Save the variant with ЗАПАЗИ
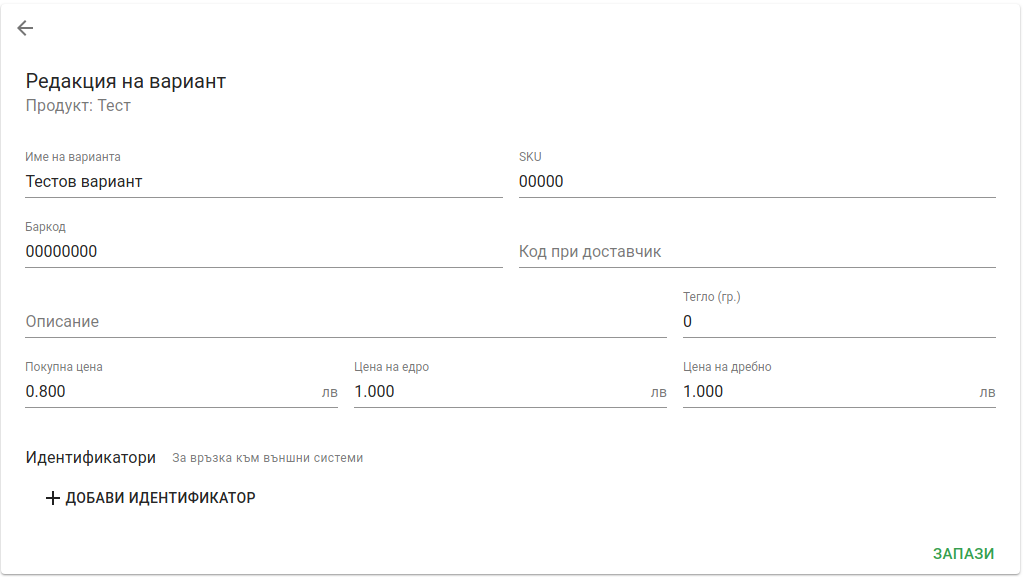The height and width of the screenshot is (577, 1025). (x=963, y=553)
